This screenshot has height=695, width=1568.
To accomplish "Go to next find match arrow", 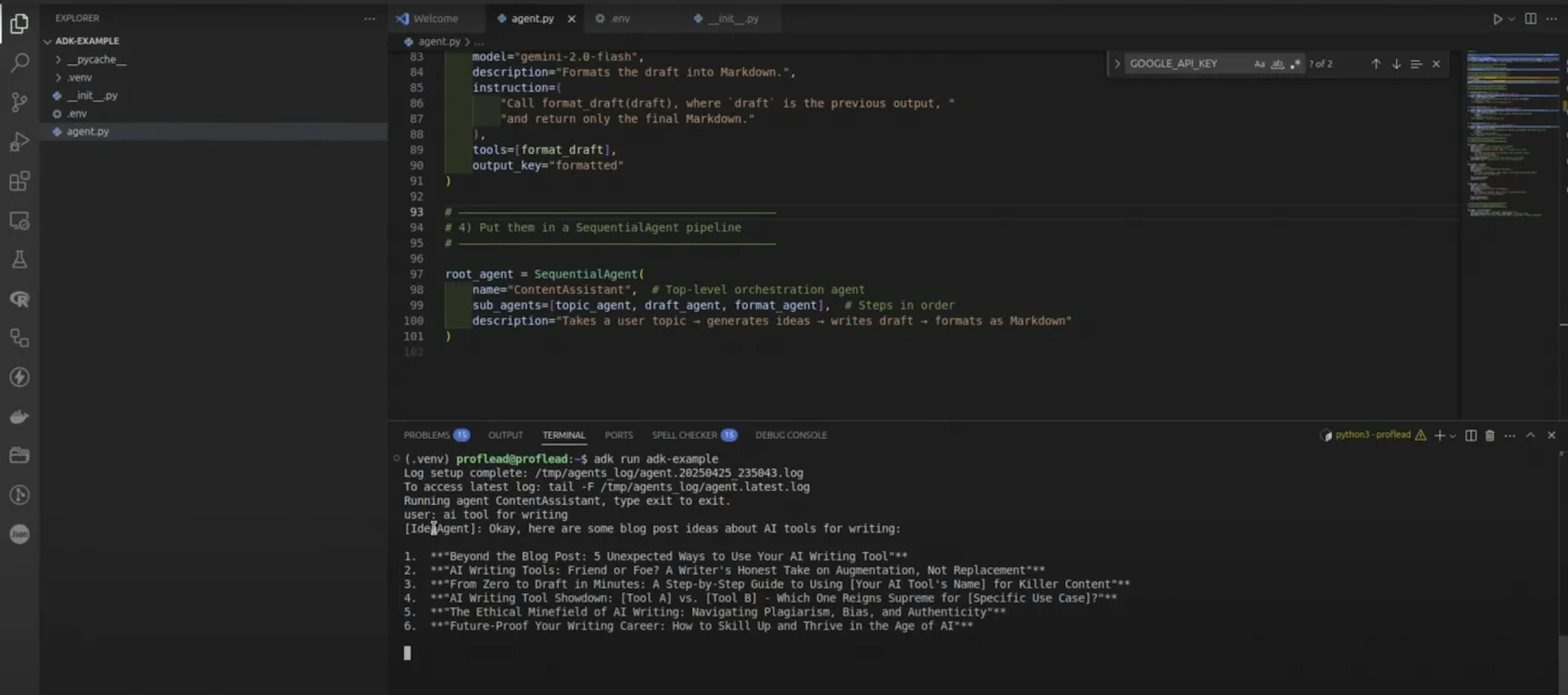I will click(1396, 64).
